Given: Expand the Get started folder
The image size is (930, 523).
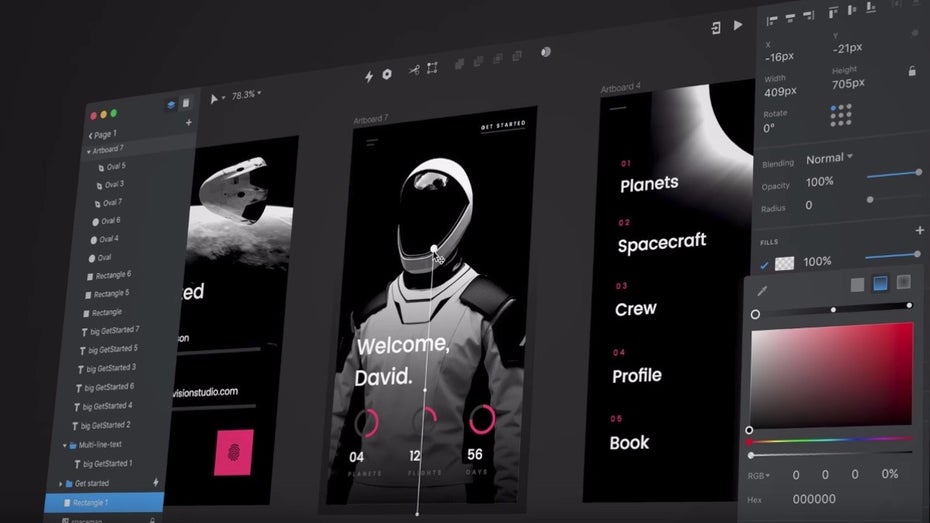Looking at the screenshot, I should point(62,484).
